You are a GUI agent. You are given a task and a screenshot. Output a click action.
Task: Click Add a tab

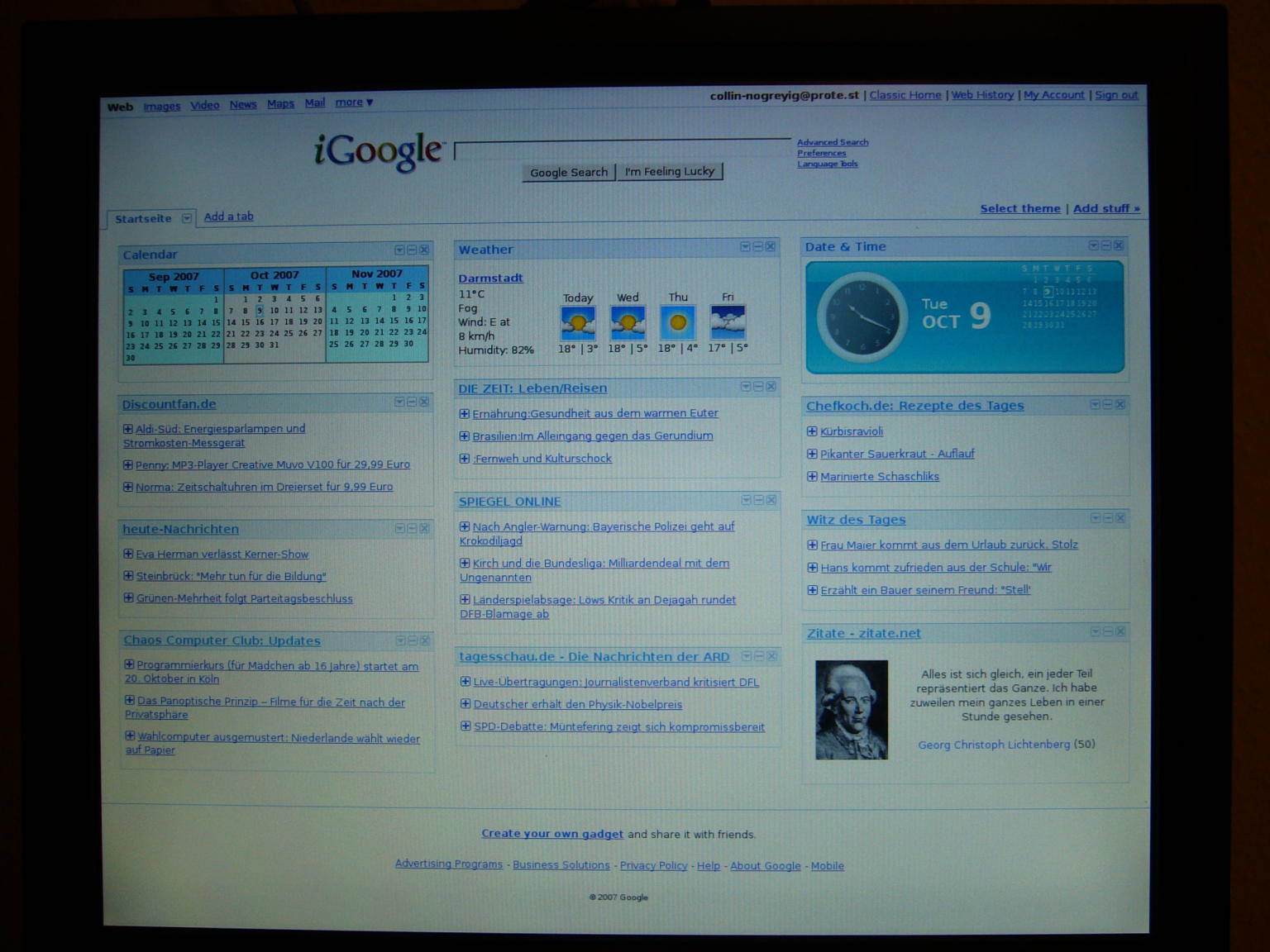click(228, 217)
